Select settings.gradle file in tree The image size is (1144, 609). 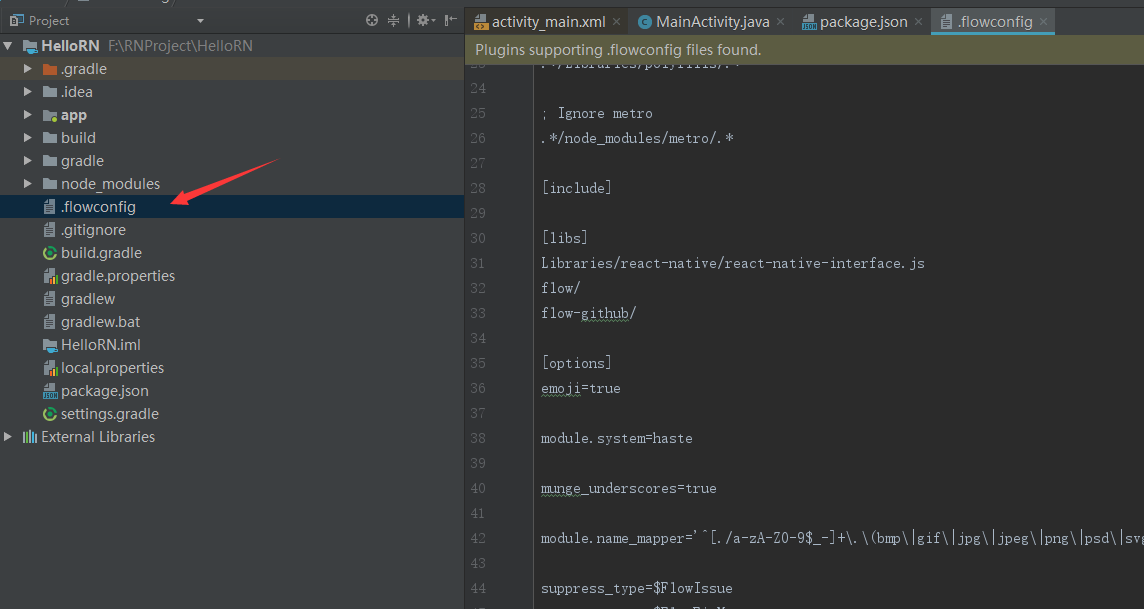[x=109, y=414]
